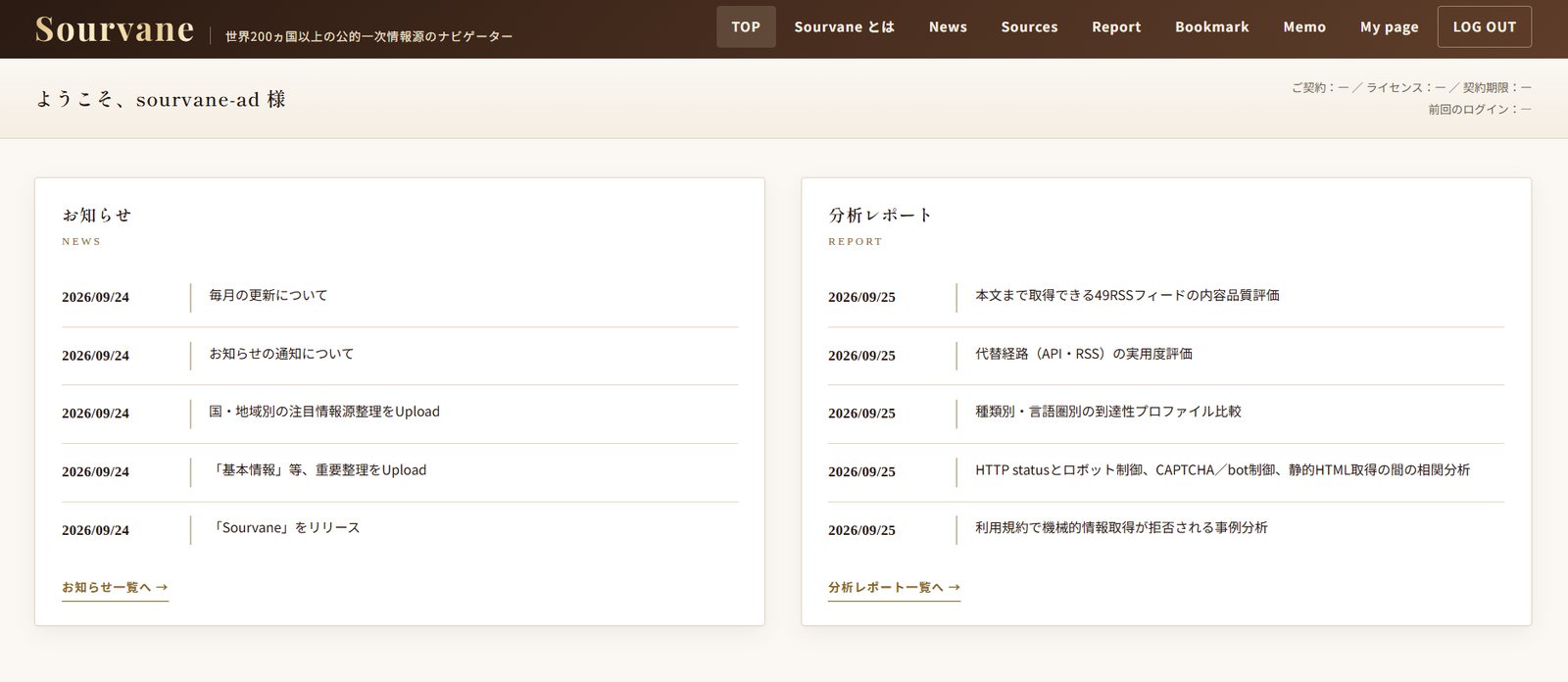Image resolution: width=1568 pixels, height=682 pixels.
Task: Navigate to the Report menu
Action: 1116,27
